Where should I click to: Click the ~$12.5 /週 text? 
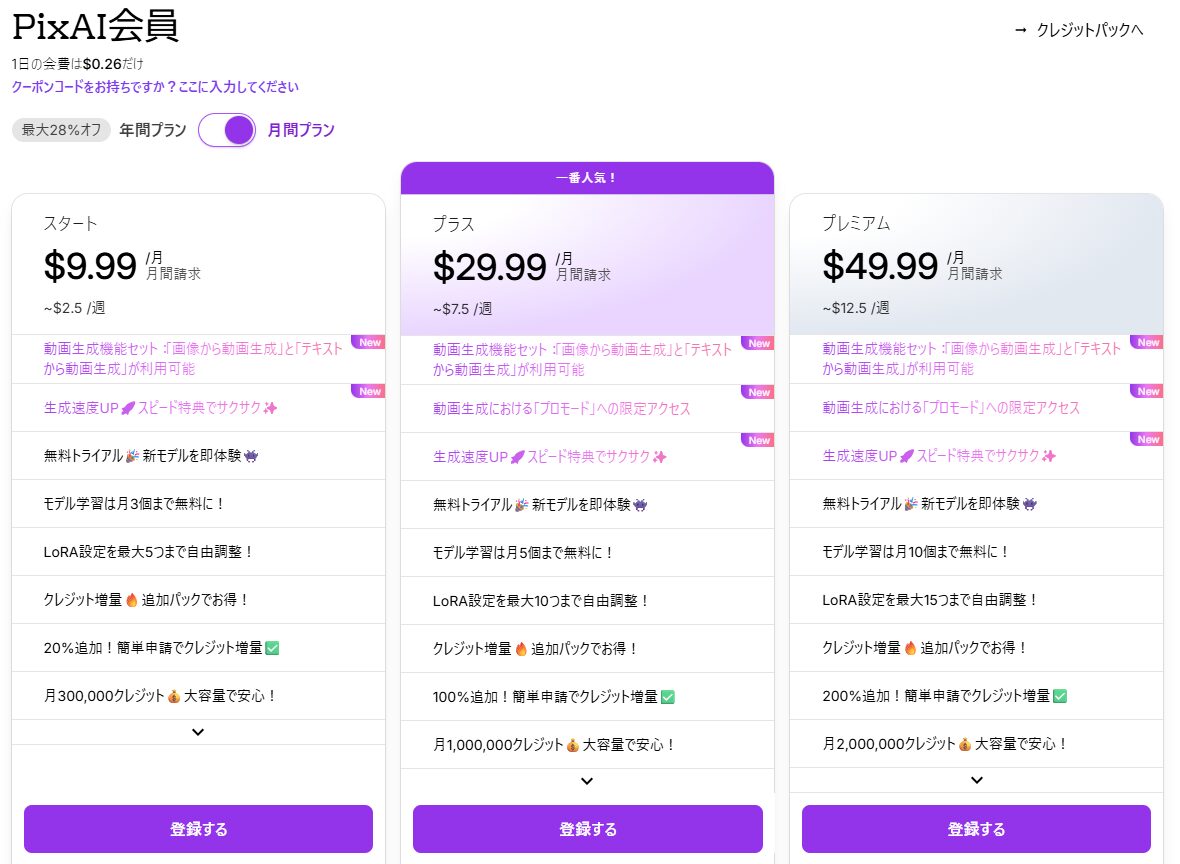[856, 308]
